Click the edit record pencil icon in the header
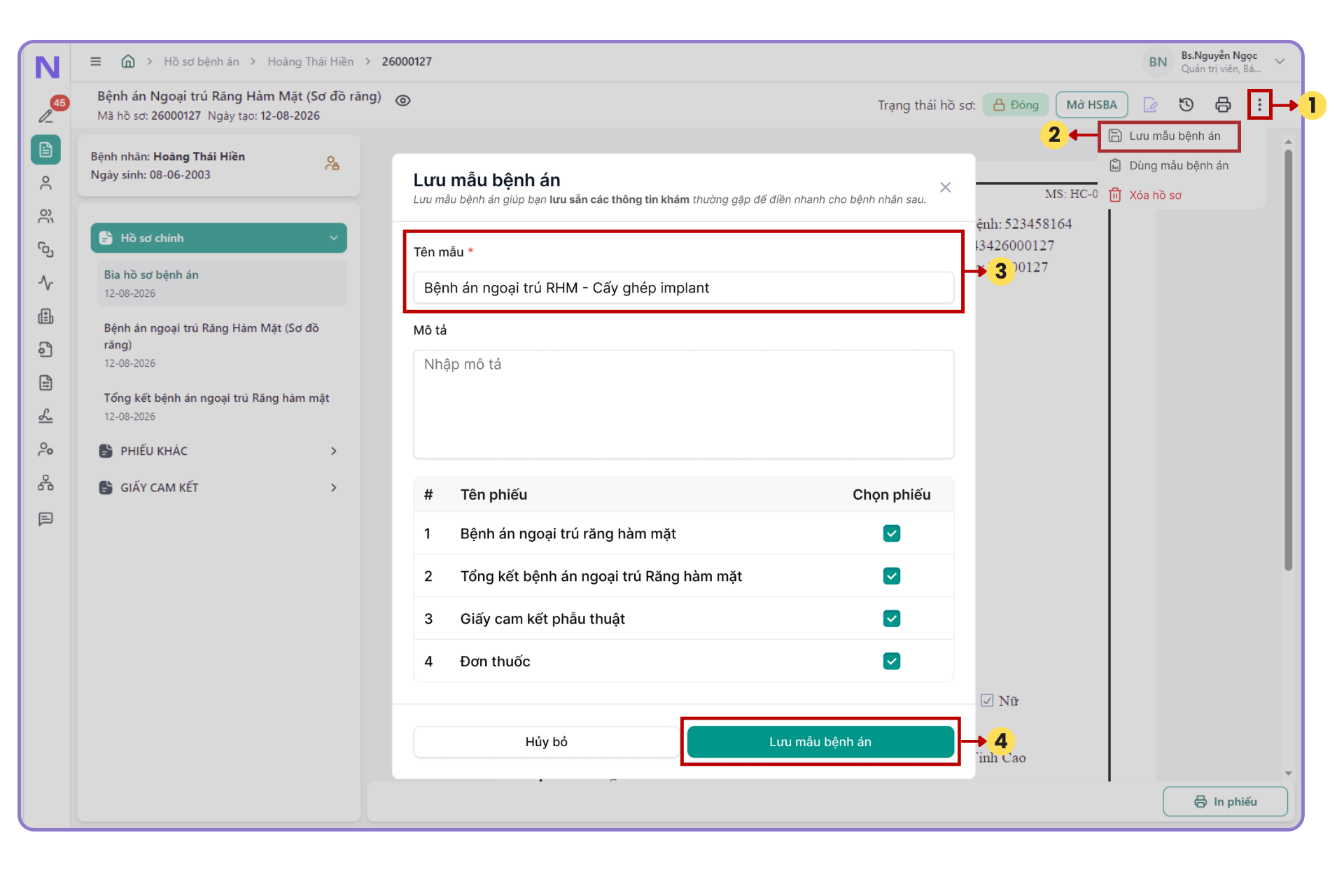This screenshot has width=1344, height=896. click(1150, 105)
